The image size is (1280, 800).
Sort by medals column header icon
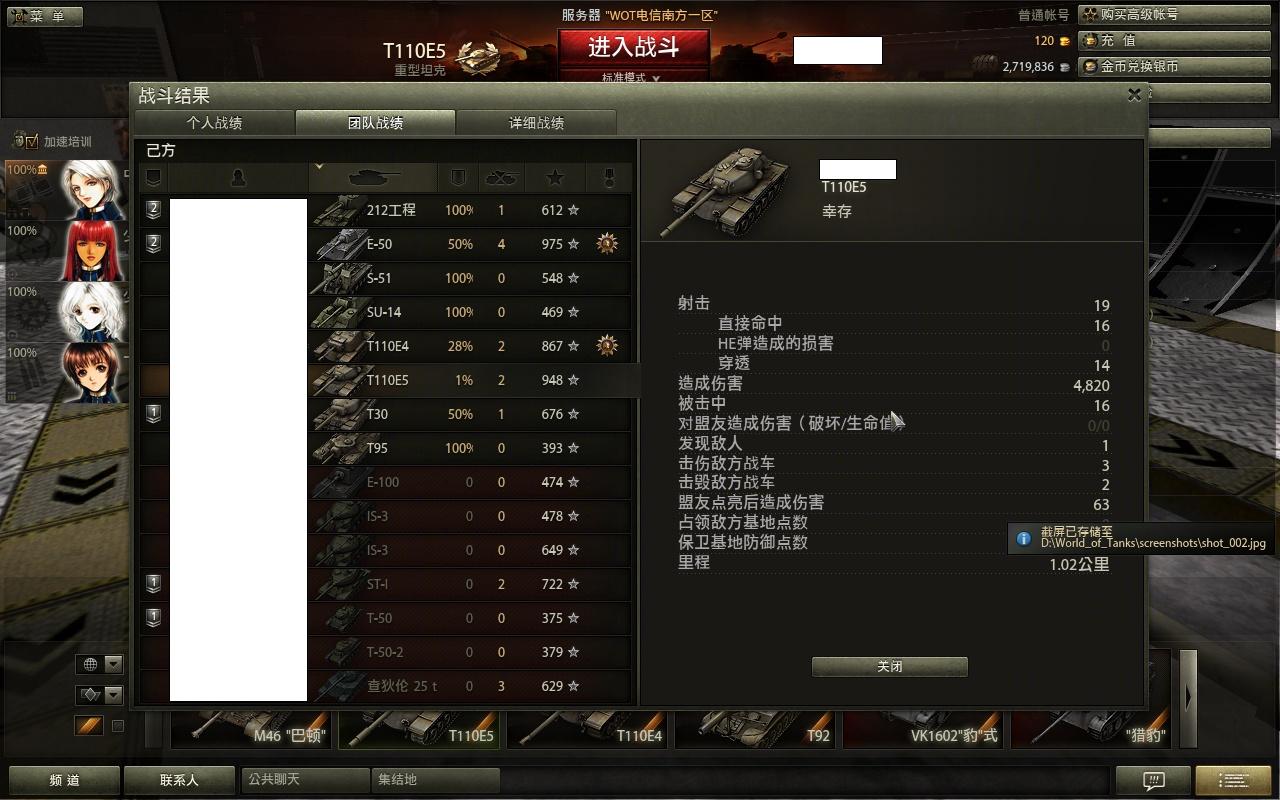pos(606,178)
